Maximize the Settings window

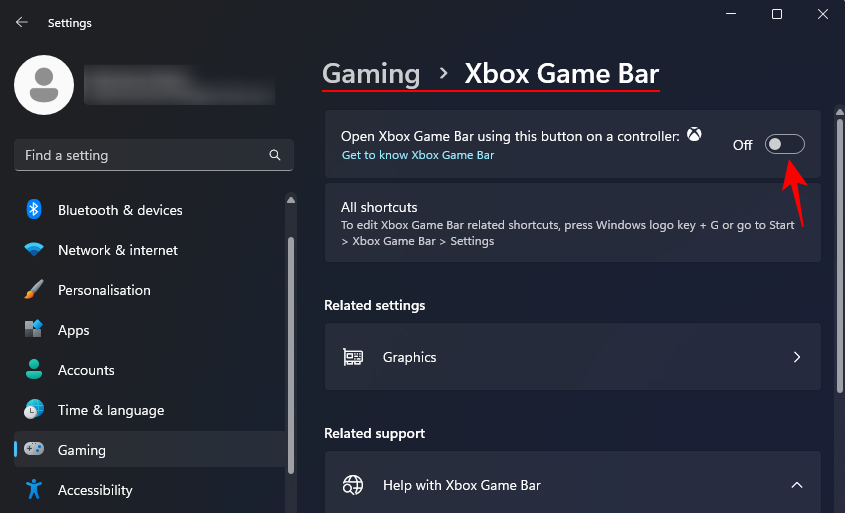[x=777, y=14]
